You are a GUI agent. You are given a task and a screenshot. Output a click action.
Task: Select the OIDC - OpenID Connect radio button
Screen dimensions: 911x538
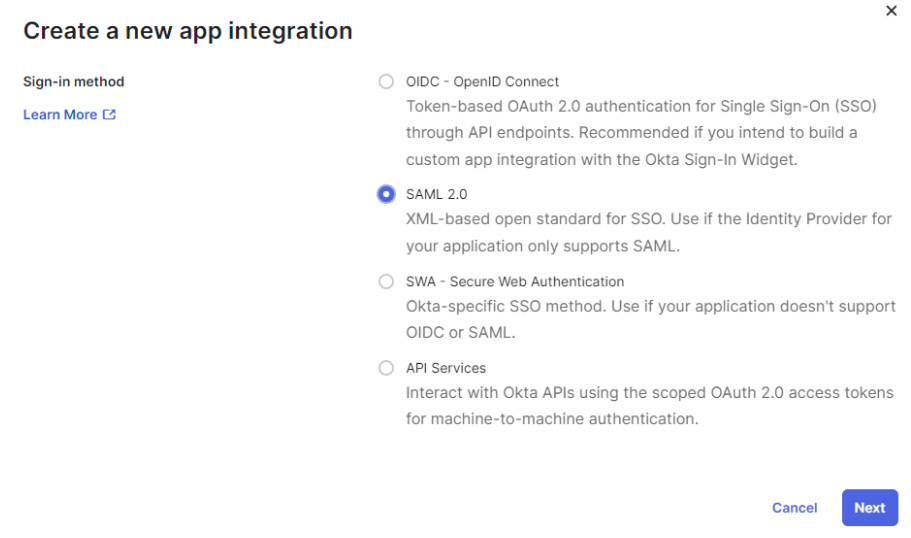386,82
